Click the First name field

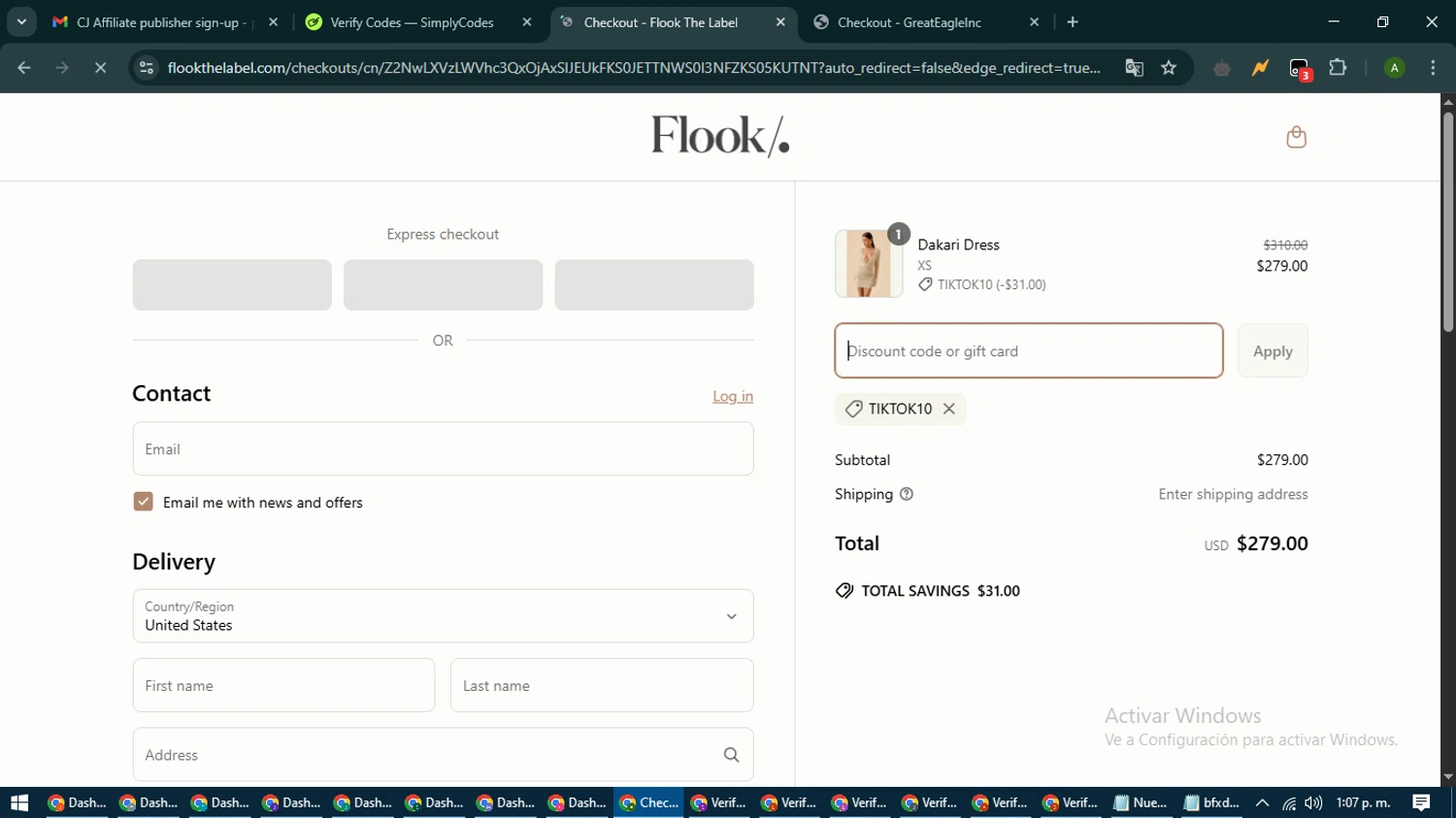click(283, 685)
